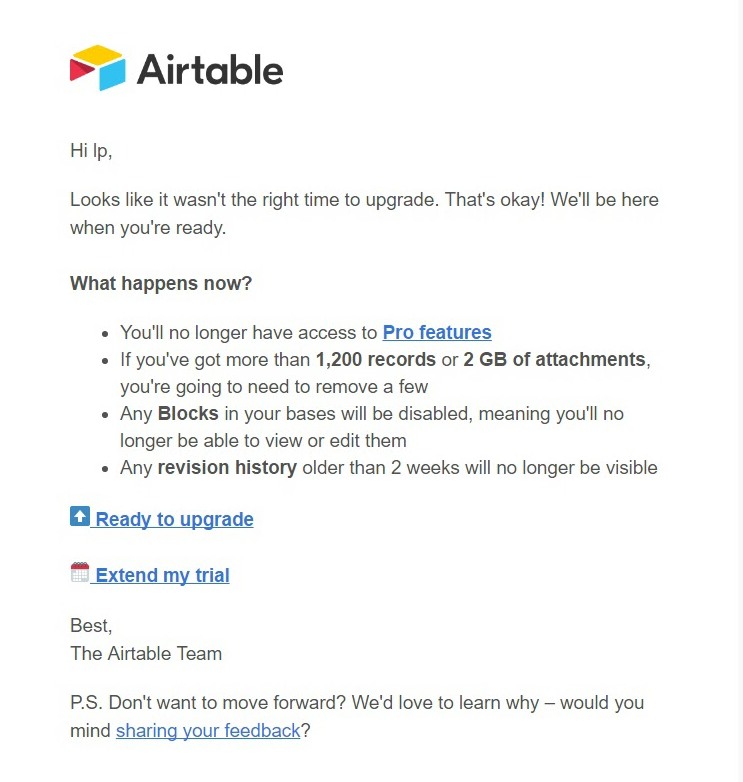Click the Airtable colorful box logo icon
The width and height of the screenshot is (743, 782).
click(x=97, y=68)
